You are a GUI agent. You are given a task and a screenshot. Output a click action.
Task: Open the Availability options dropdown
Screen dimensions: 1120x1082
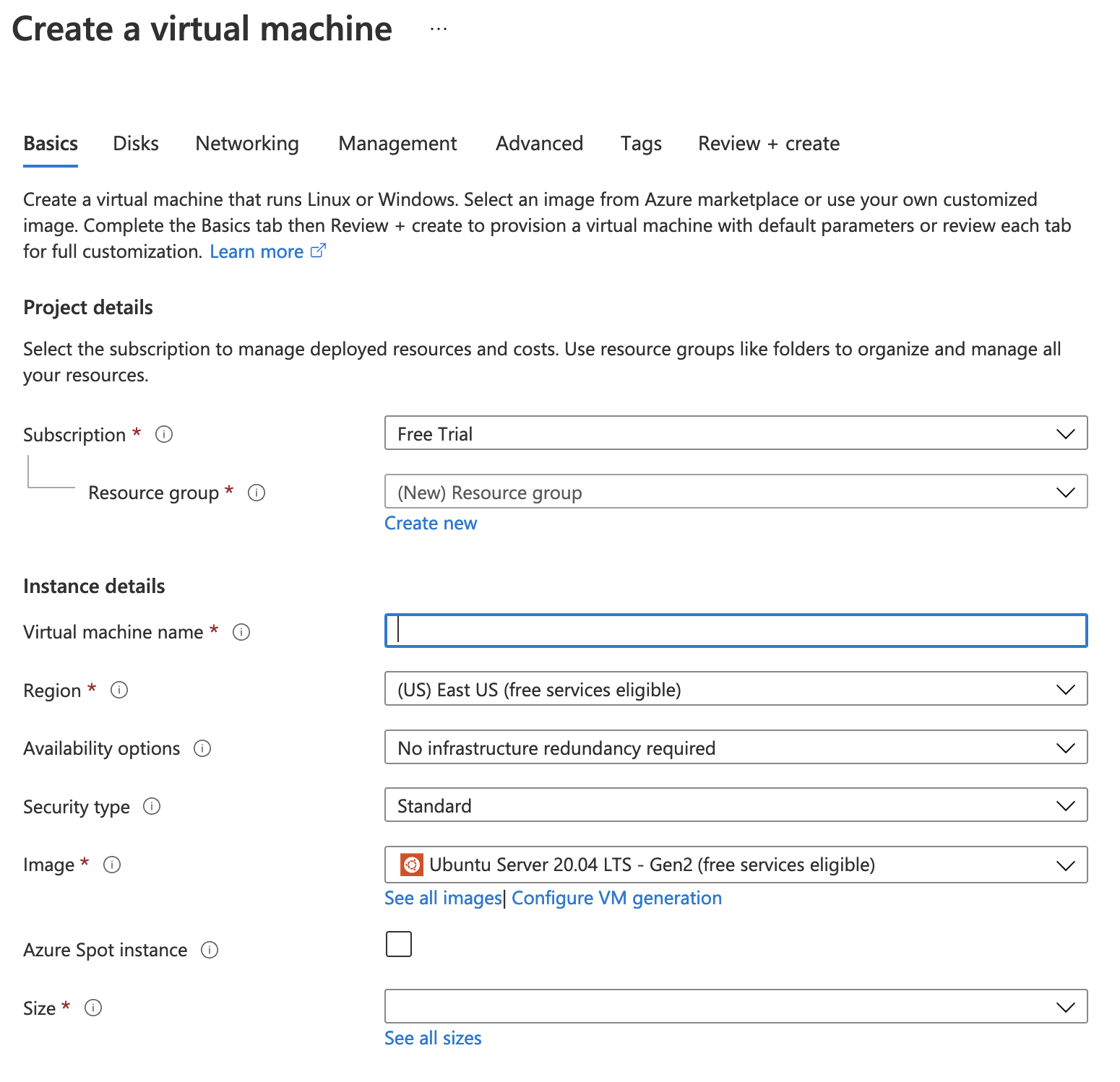pos(736,748)
